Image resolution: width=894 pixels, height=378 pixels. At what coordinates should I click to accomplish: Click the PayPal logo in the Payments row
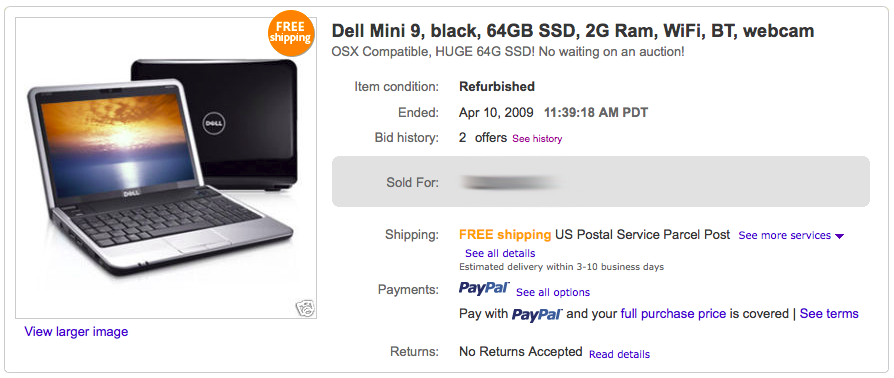[483, 288]
